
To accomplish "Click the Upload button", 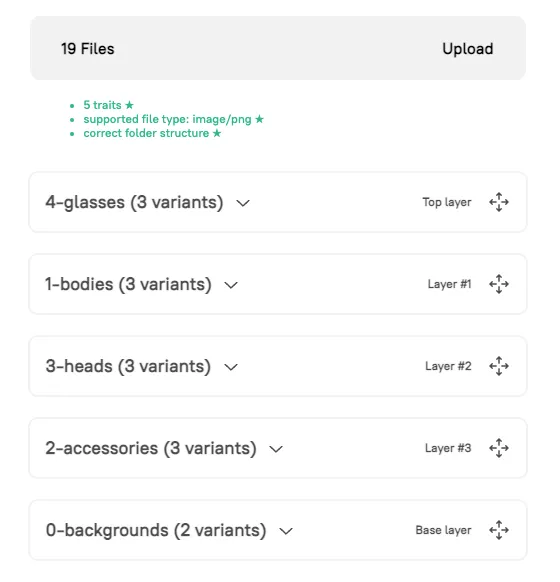I will tap(468, 49).
